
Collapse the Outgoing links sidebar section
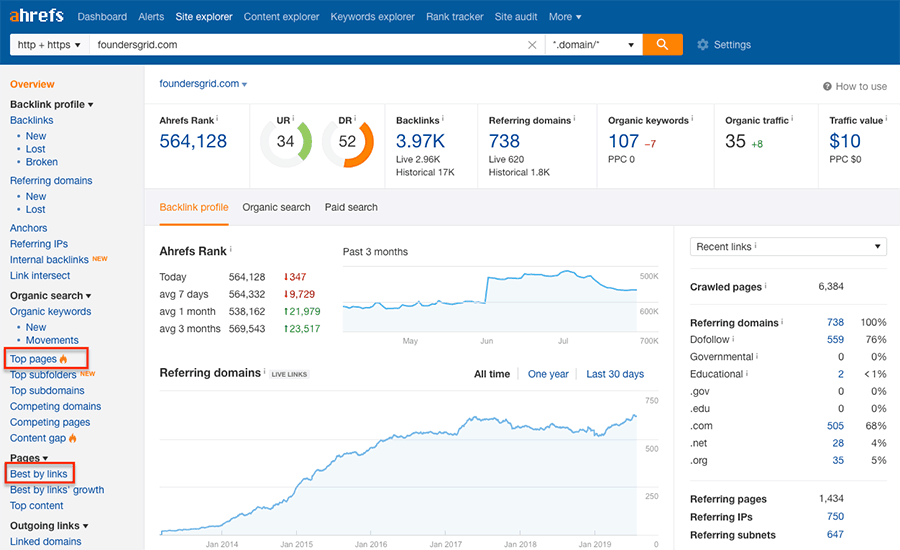[49, 526]
